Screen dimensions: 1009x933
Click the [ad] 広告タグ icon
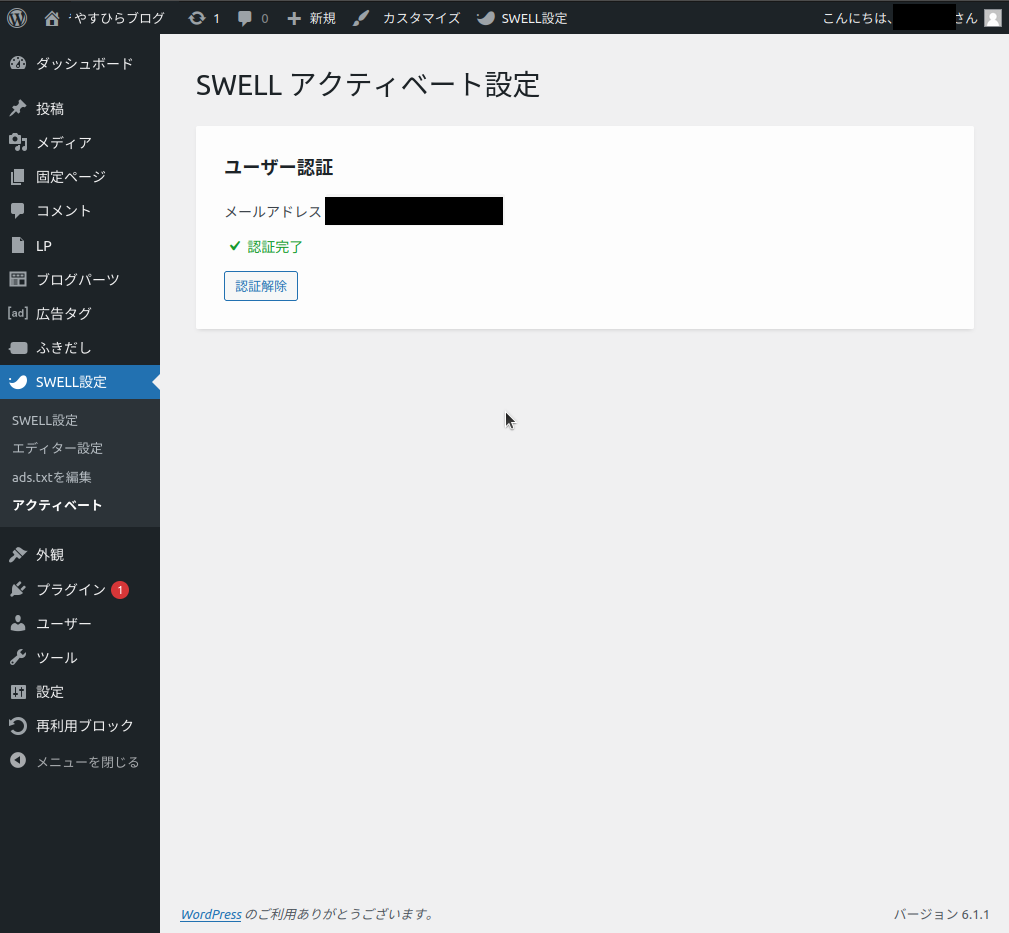pos(18,313)
